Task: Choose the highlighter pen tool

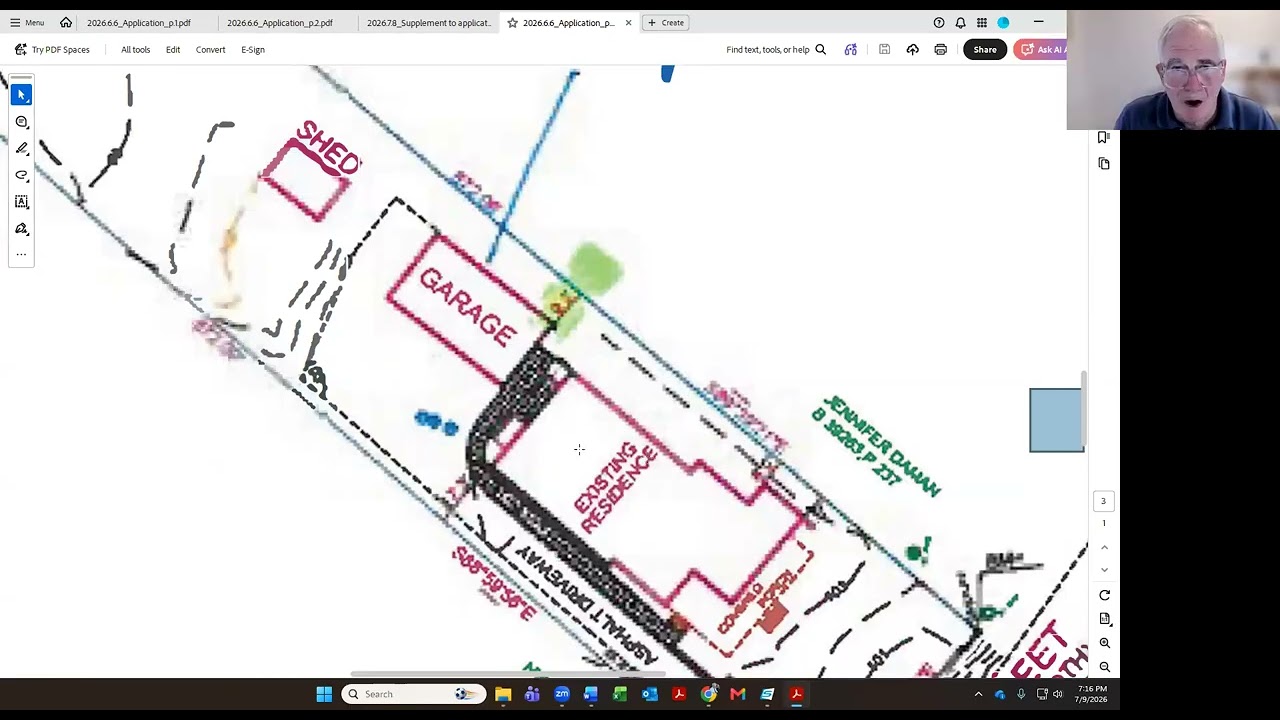Action: point(21,149)
